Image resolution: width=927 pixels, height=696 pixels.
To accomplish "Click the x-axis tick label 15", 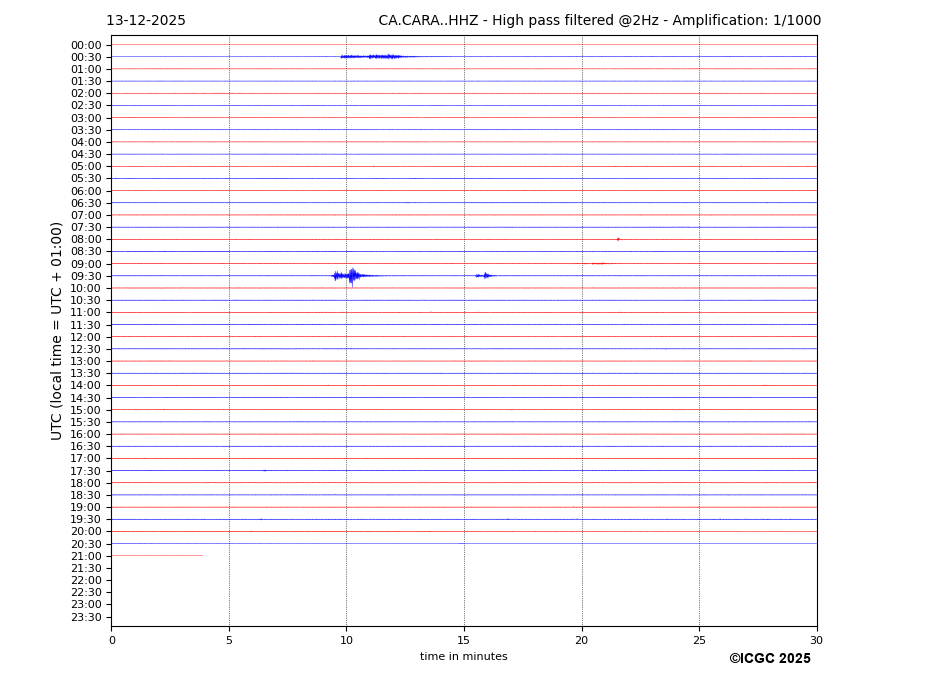I will pyautogui.click(x=464, y=640).
